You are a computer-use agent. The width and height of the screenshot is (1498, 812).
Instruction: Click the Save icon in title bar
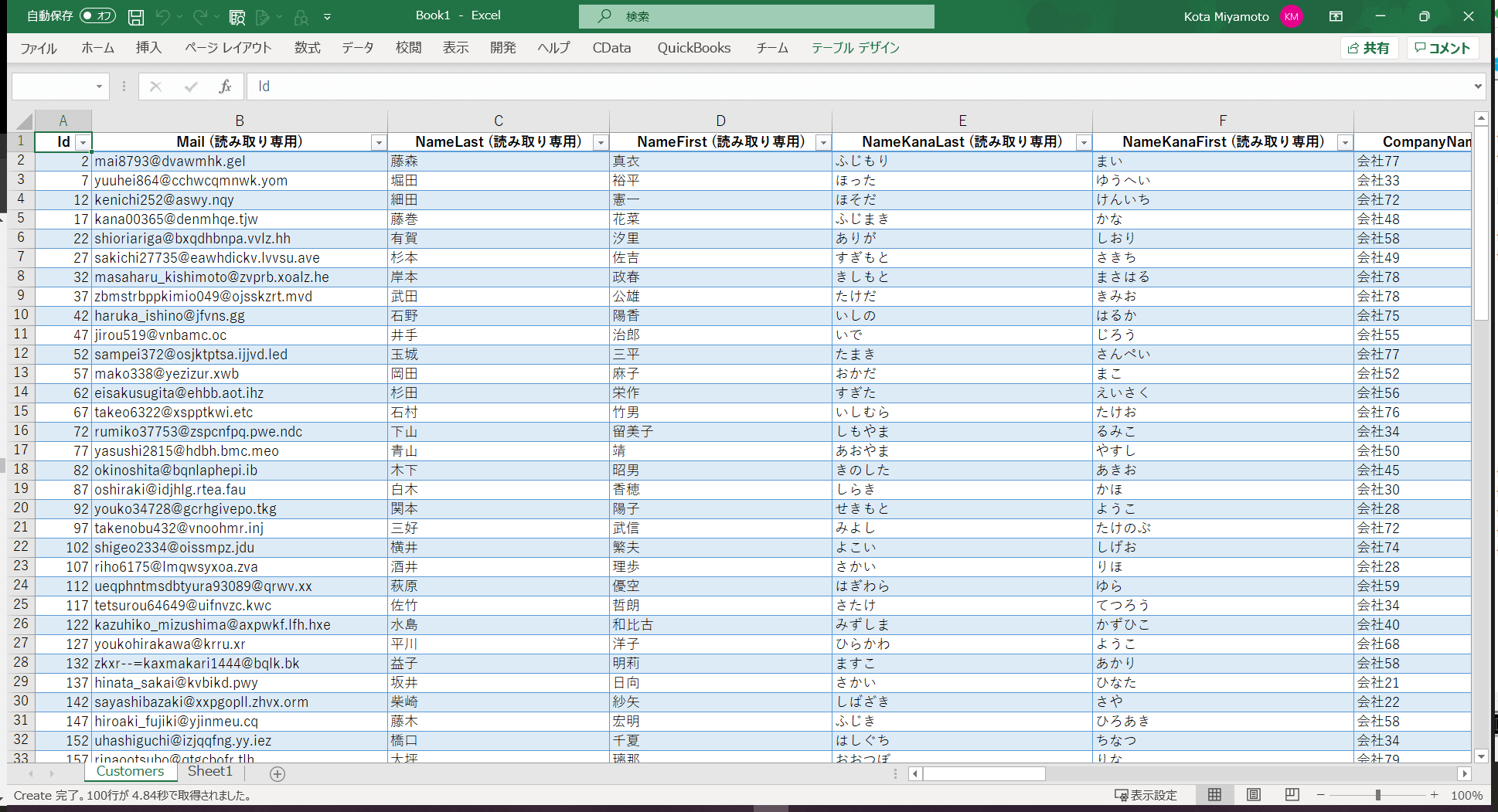(x=136, y=16)
